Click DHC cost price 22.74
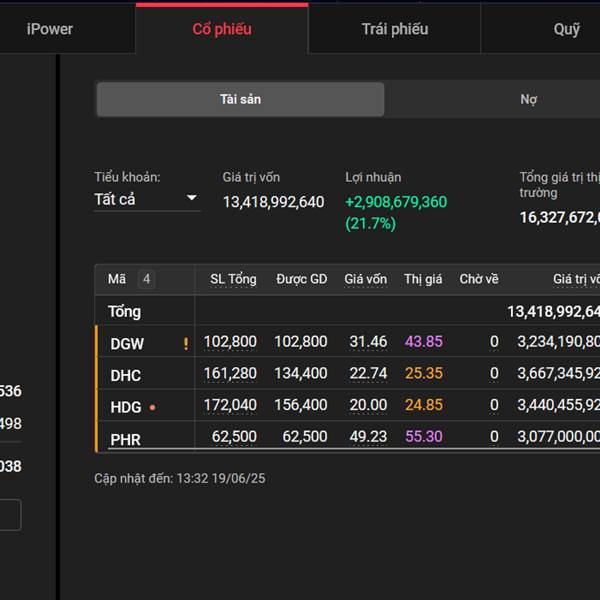600x600 pixels. click(x=368, y=373)
